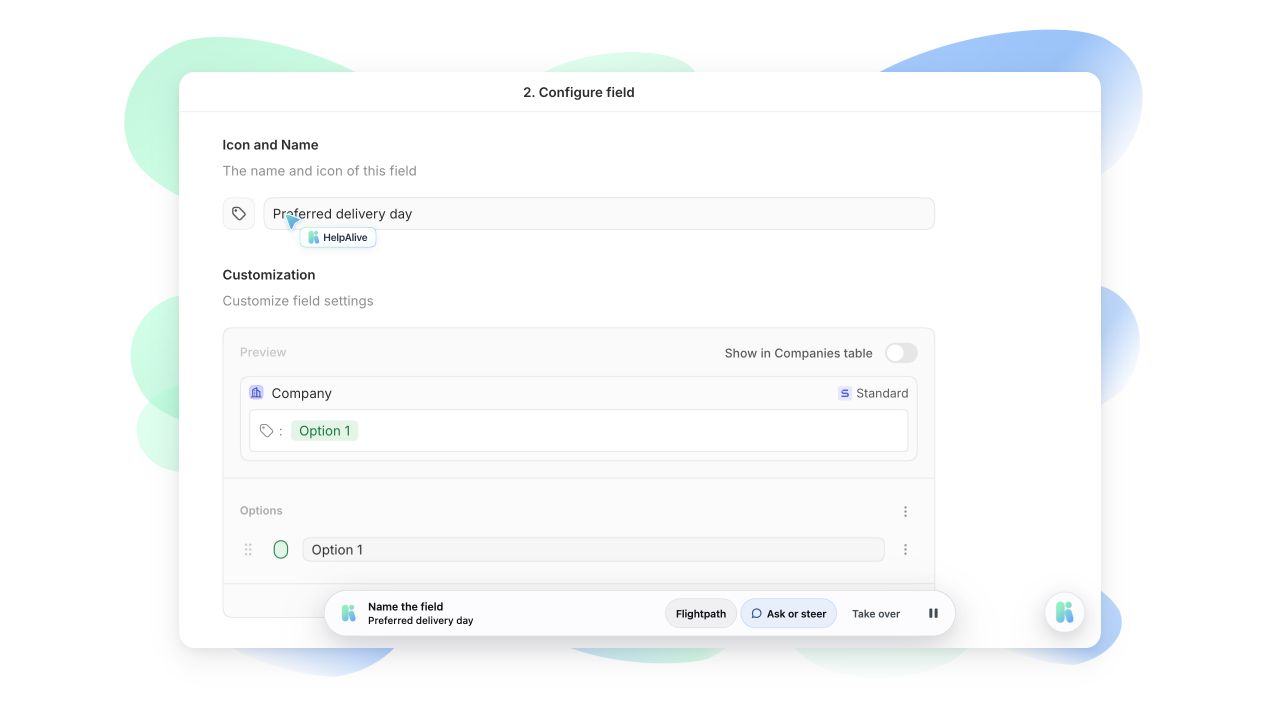
Task: Click "The name and icon of this field" text
Action: (x=320, y=171)
